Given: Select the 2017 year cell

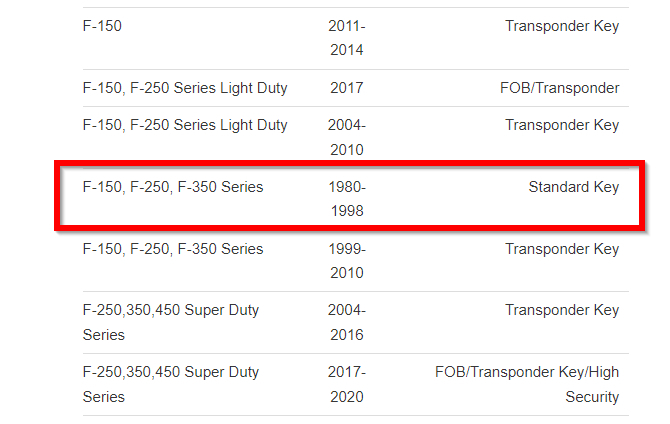Looking at the screenshot, I should tap(346, 88).
